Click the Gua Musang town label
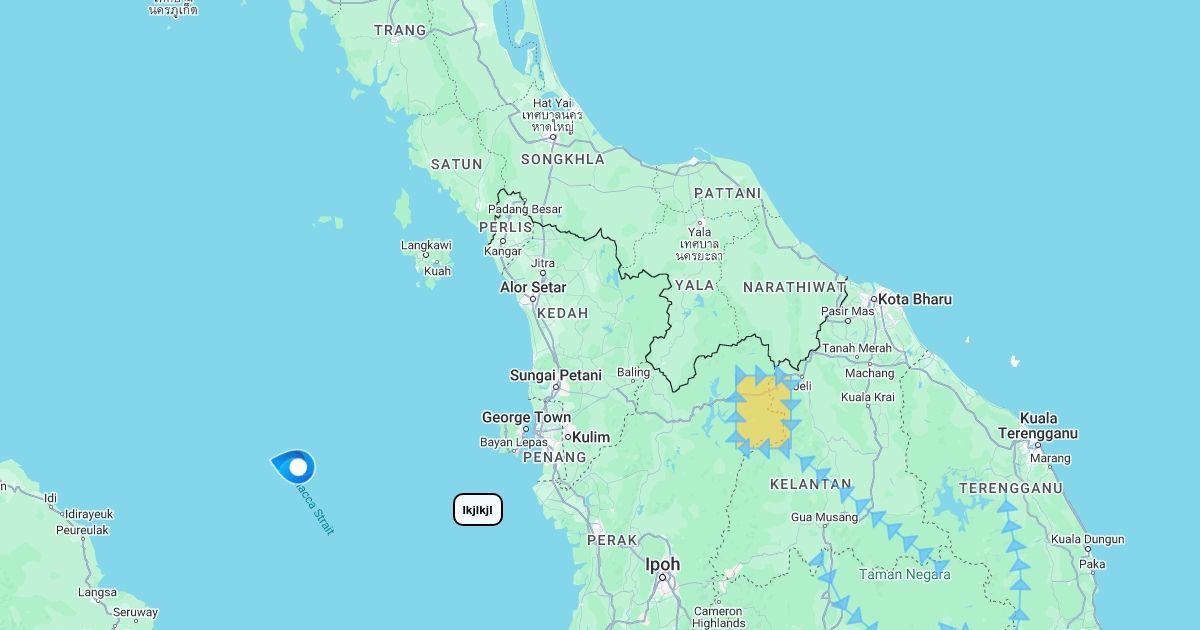 click(824, 517)
